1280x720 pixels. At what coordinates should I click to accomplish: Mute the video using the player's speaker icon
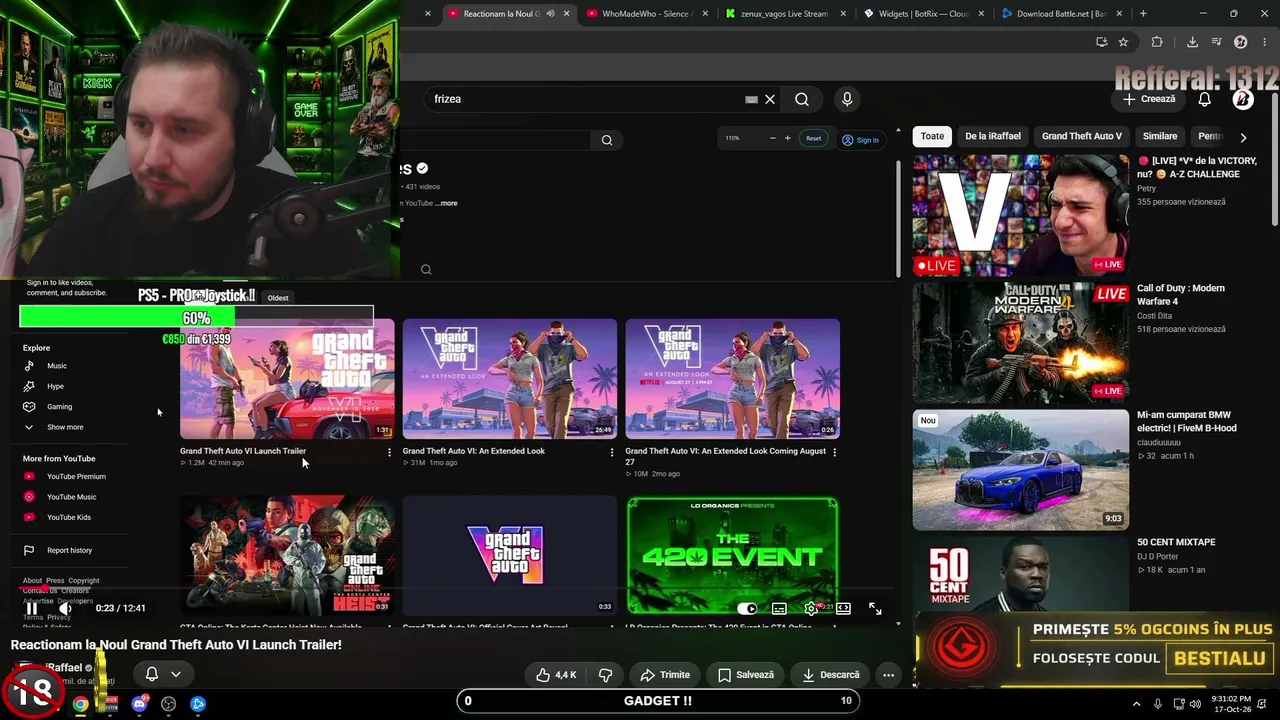click(x=65, y=608)
